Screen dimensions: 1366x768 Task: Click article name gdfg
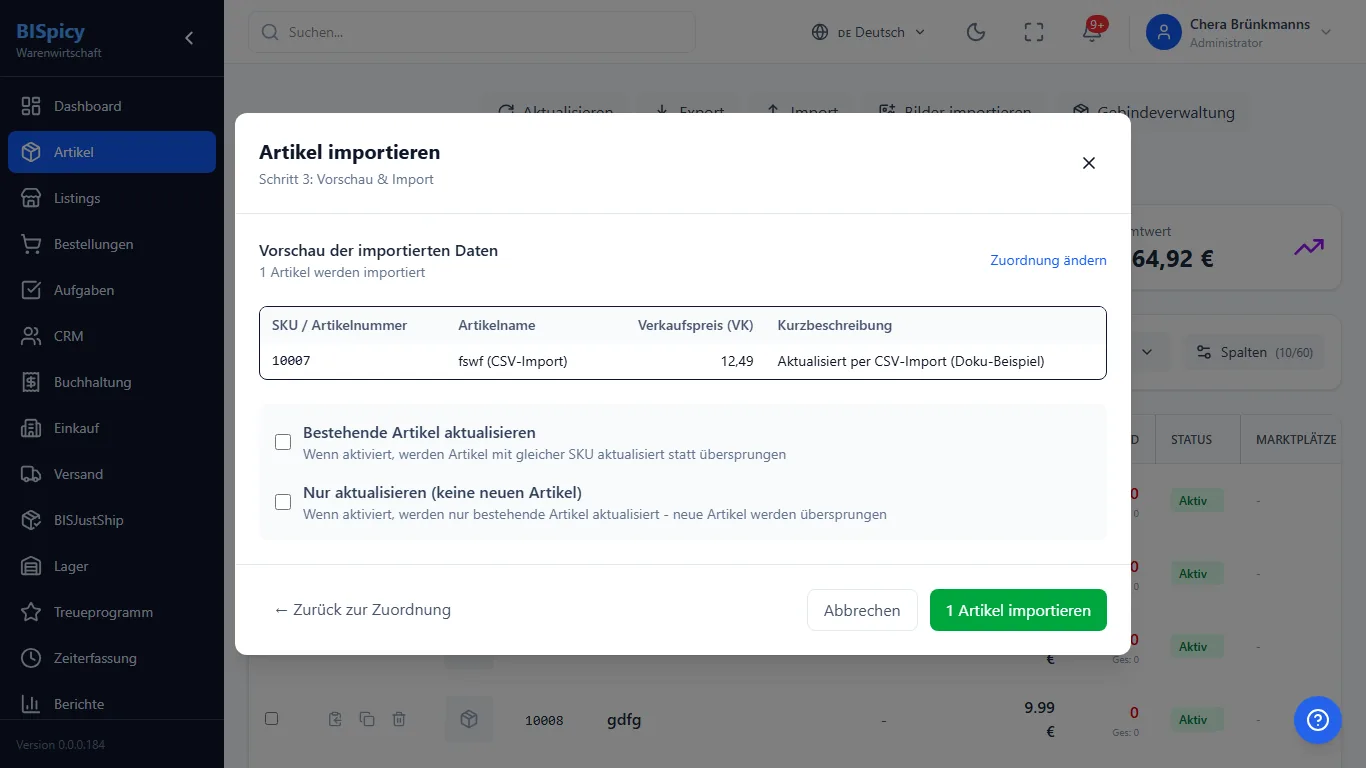click(626, 719)
